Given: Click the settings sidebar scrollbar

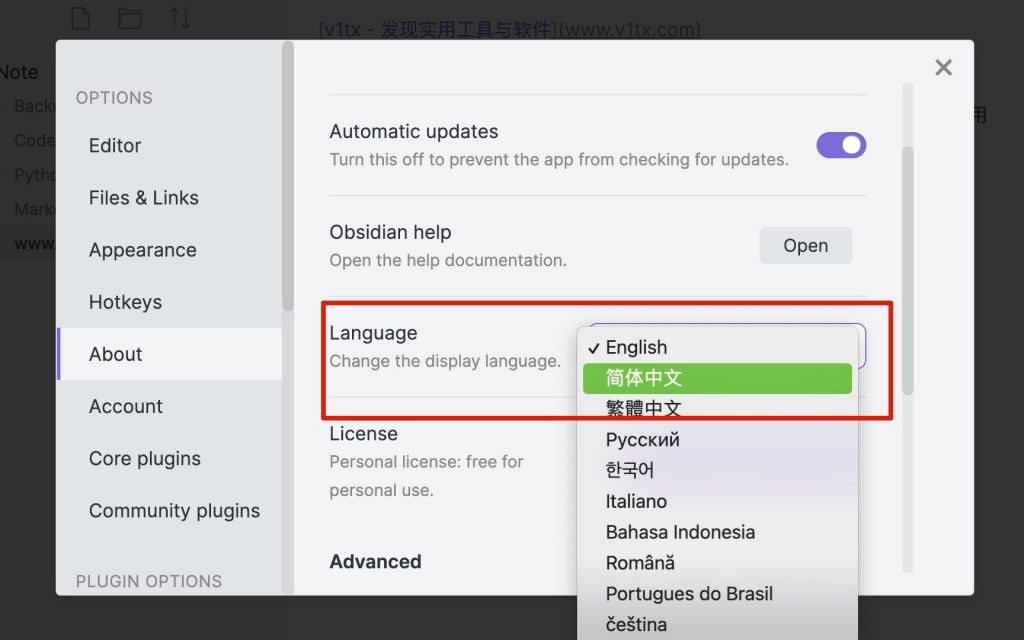Looking at the screenshot, I should pos(287,176).
